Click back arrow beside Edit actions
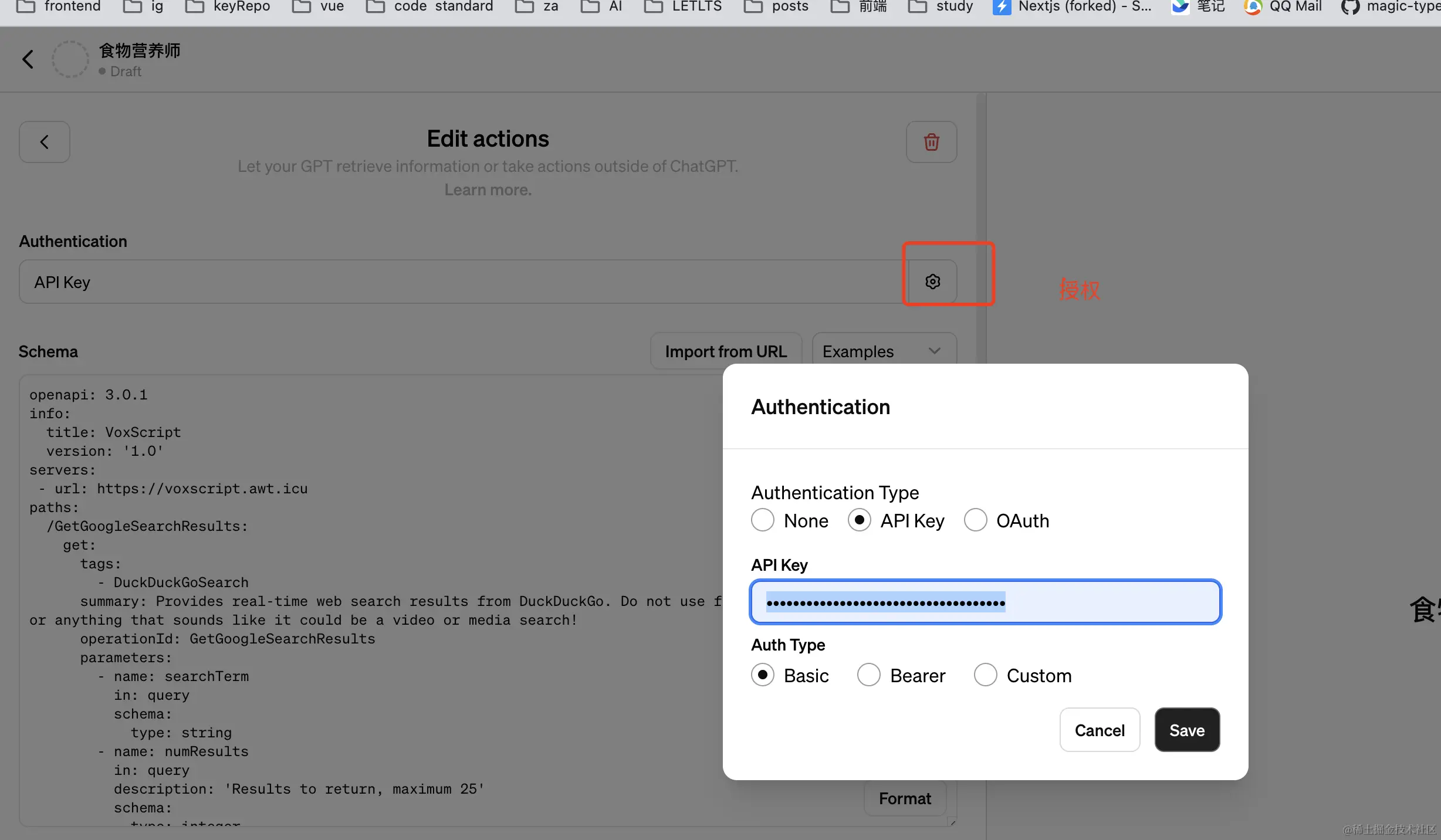The height and width of the screenshot is (840, 1441). (x=45, y=142)
